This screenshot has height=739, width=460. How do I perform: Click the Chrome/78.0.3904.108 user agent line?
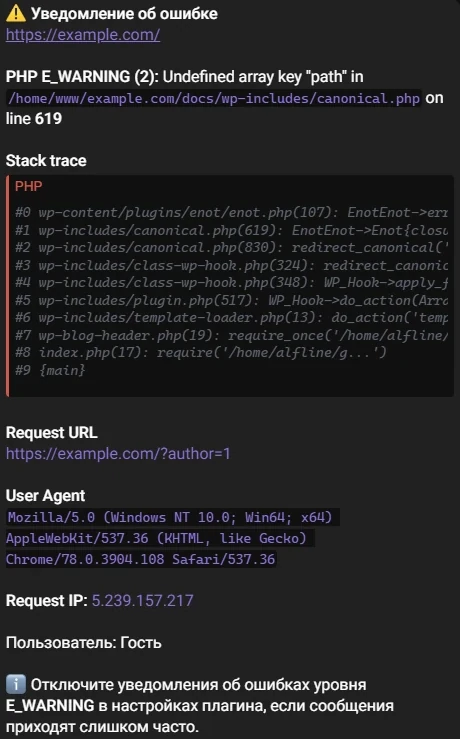coord(140,559)
